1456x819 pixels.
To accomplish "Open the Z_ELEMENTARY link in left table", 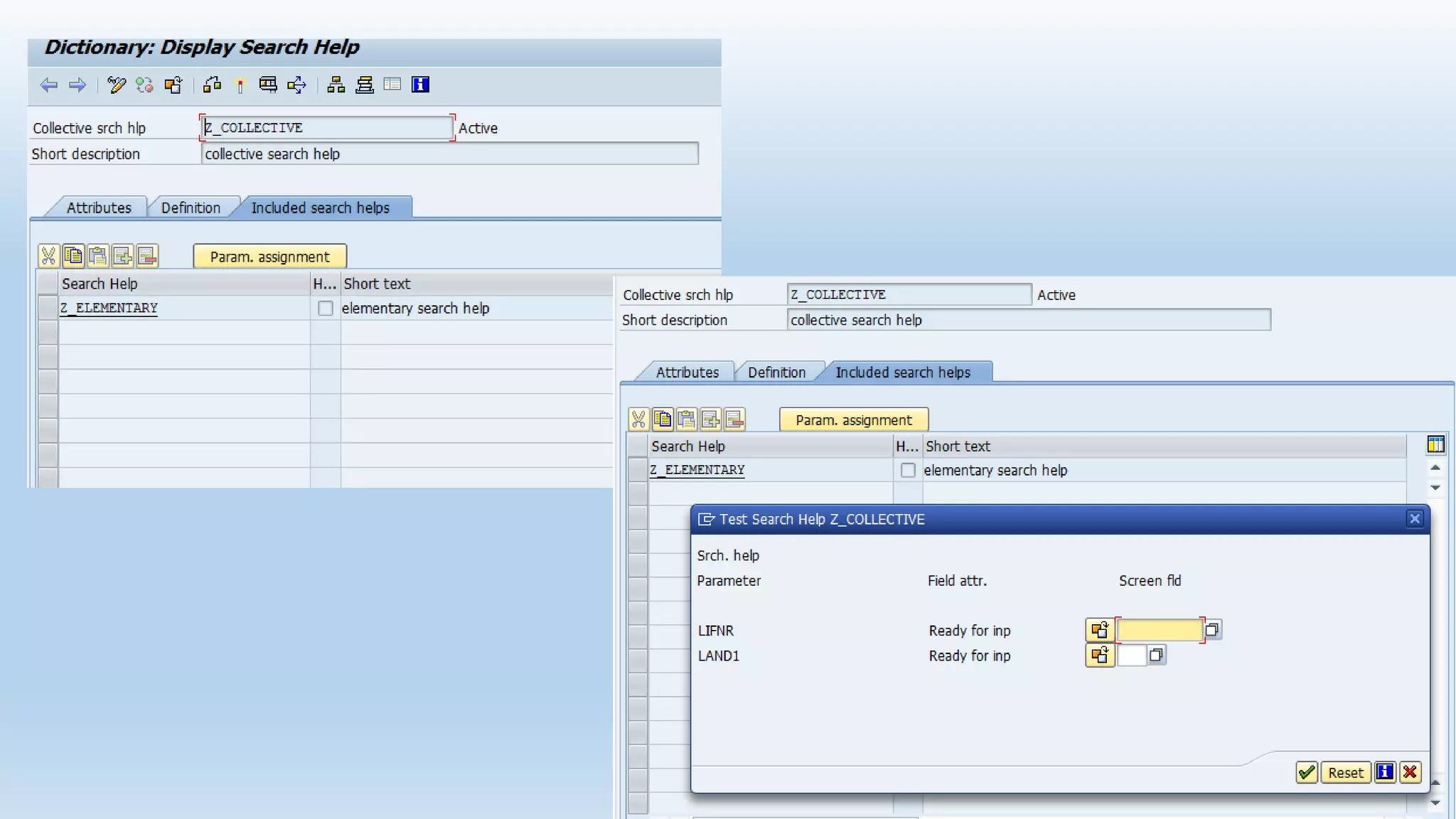I will pyautogui.click(x=109, y=309).
